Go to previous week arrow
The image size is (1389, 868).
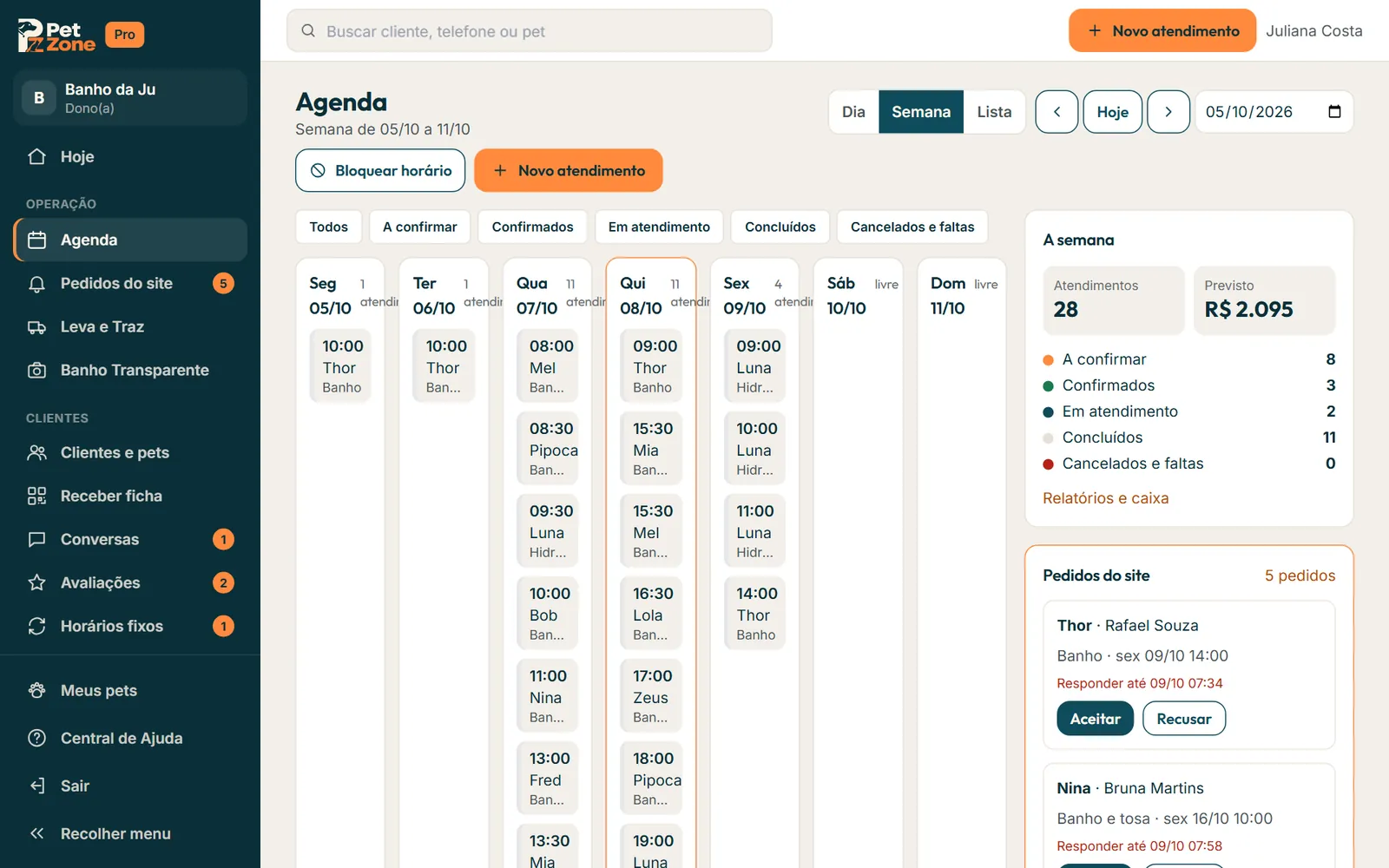click(x=1057, y=112)
